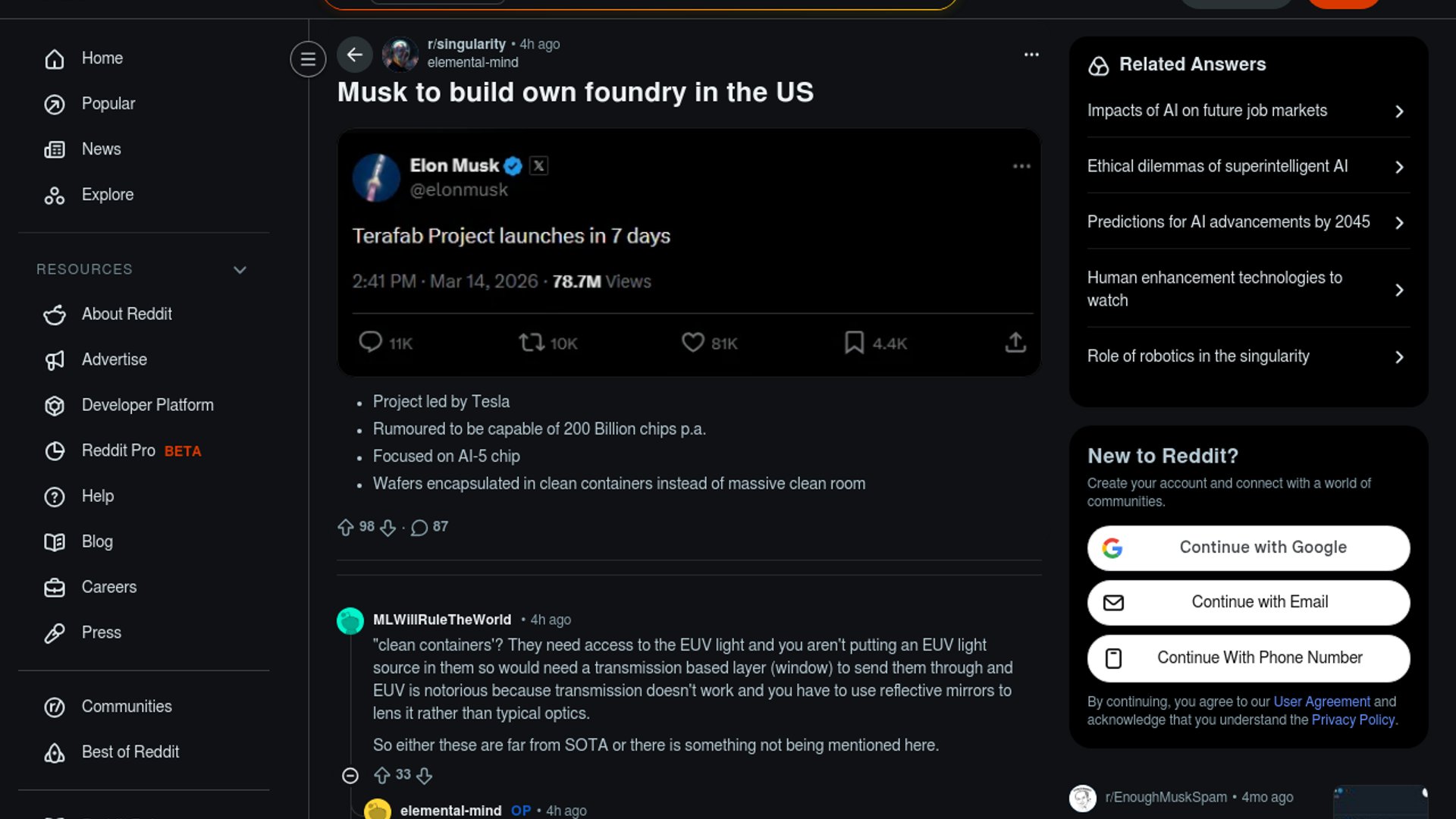Collapse the Resources section
The width and height of the screenshot is (1456, 819).
click(x=240, y=270)
